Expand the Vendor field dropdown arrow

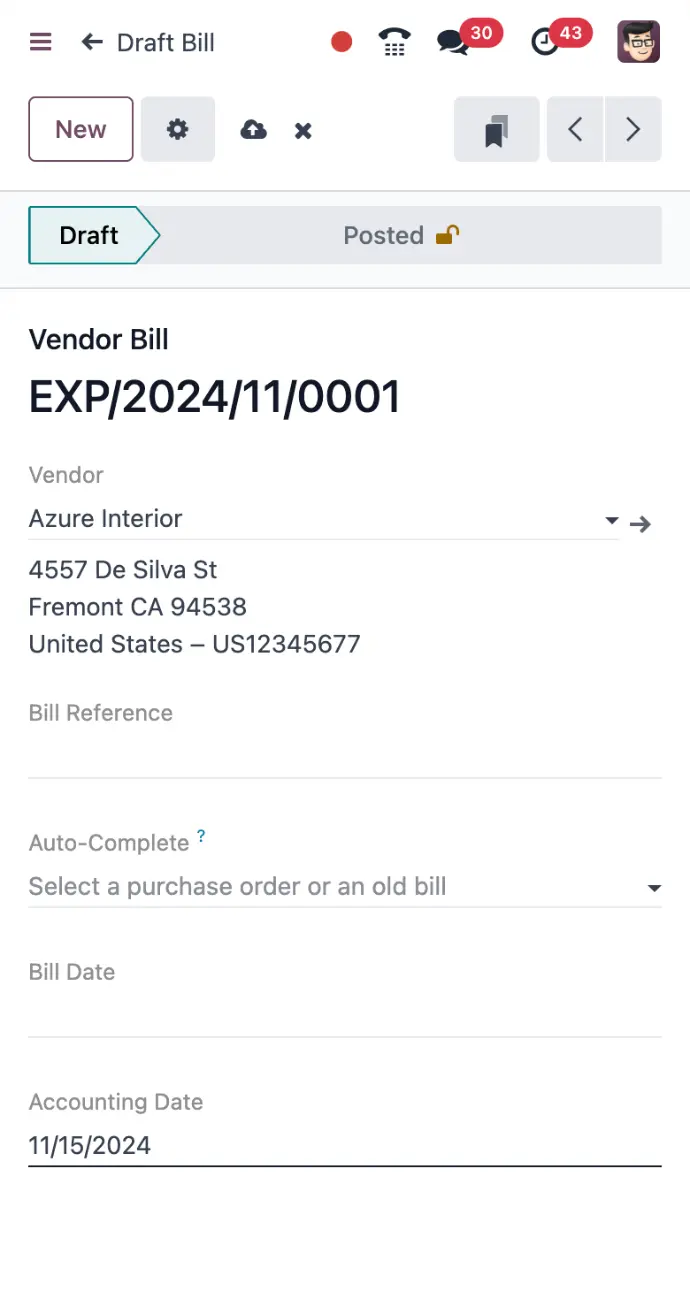[610, 521]
